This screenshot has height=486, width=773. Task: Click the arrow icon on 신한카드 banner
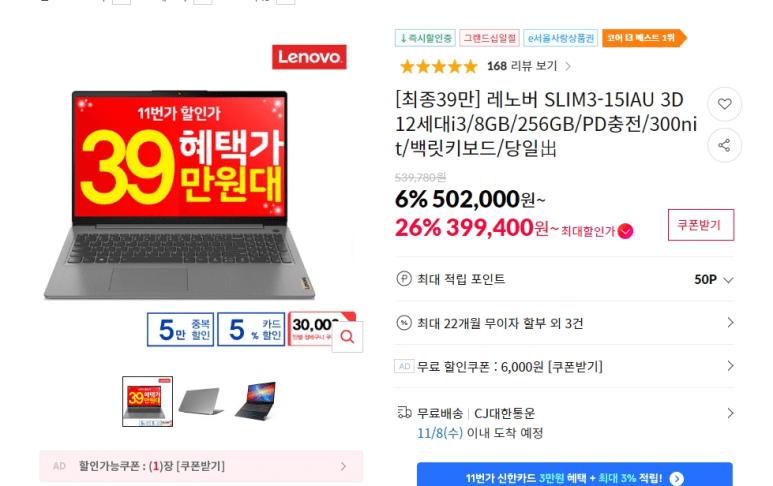[x=677, y=479]
